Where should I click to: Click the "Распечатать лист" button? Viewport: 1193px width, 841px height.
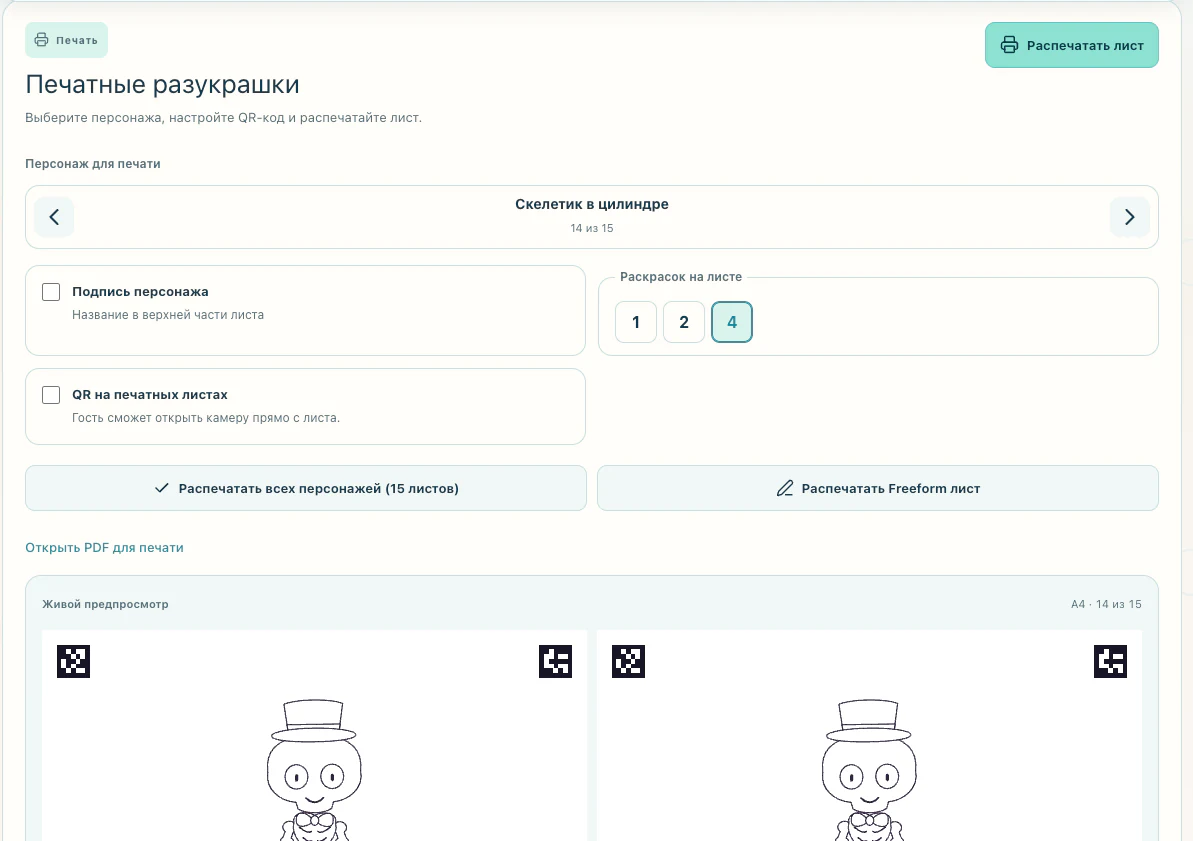pos(1071,45)
